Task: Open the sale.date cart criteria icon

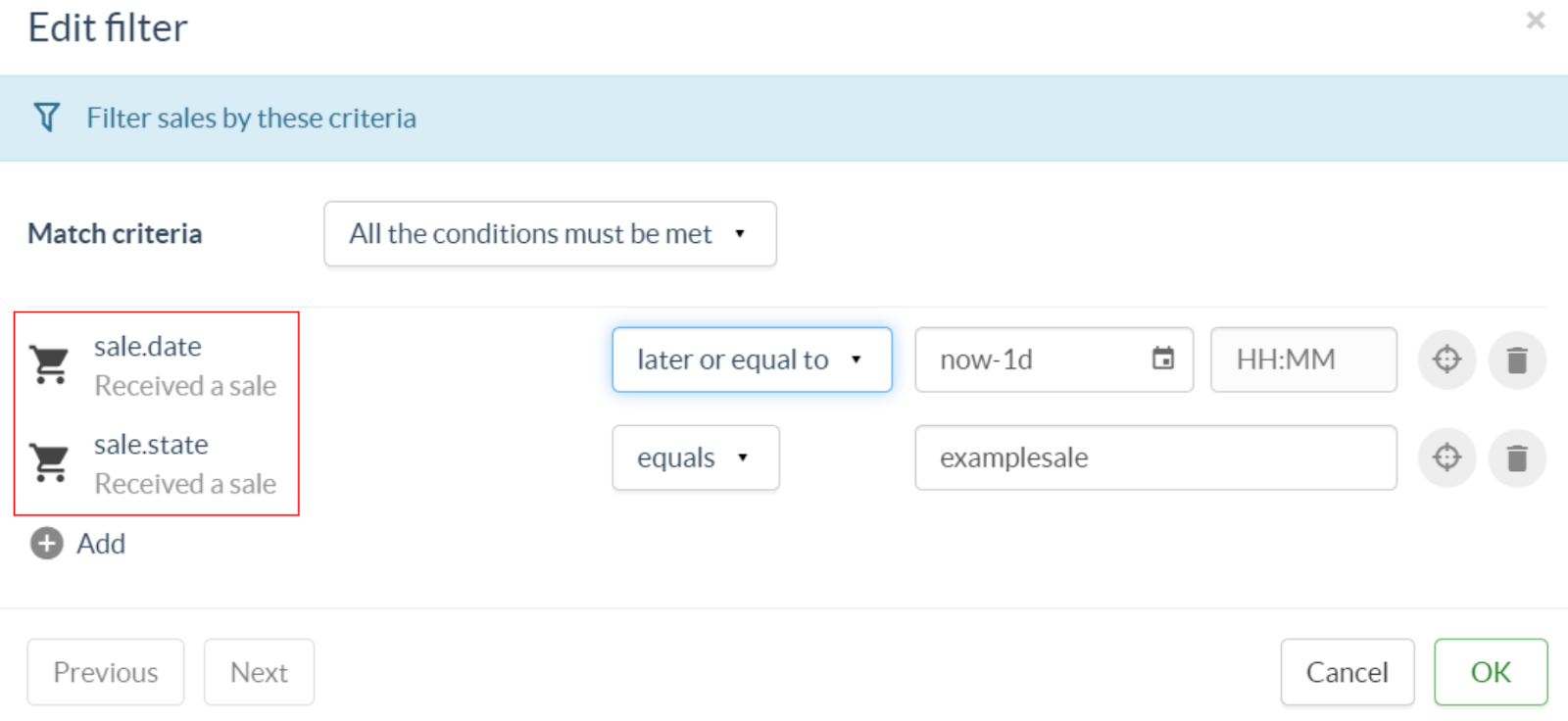Action: [50, 364]
